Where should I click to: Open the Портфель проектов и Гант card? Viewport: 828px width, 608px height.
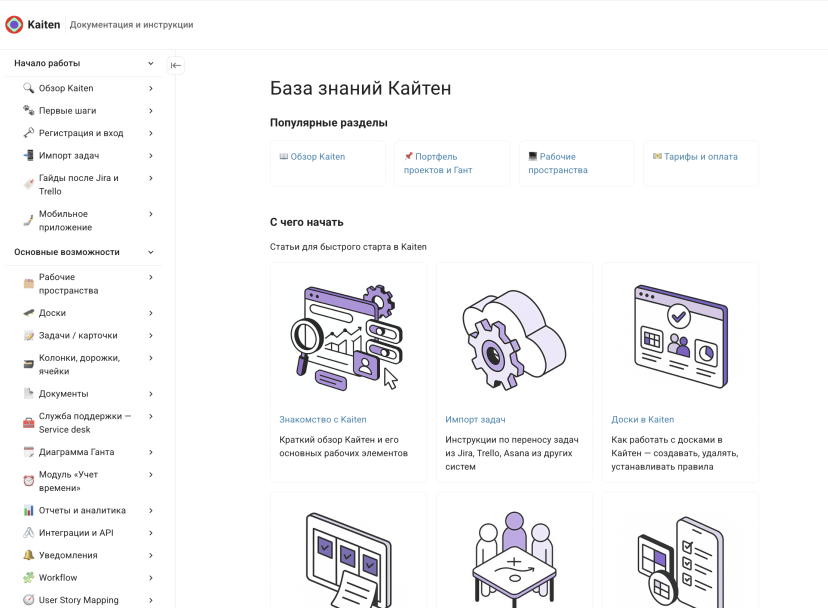pos(452,163)
